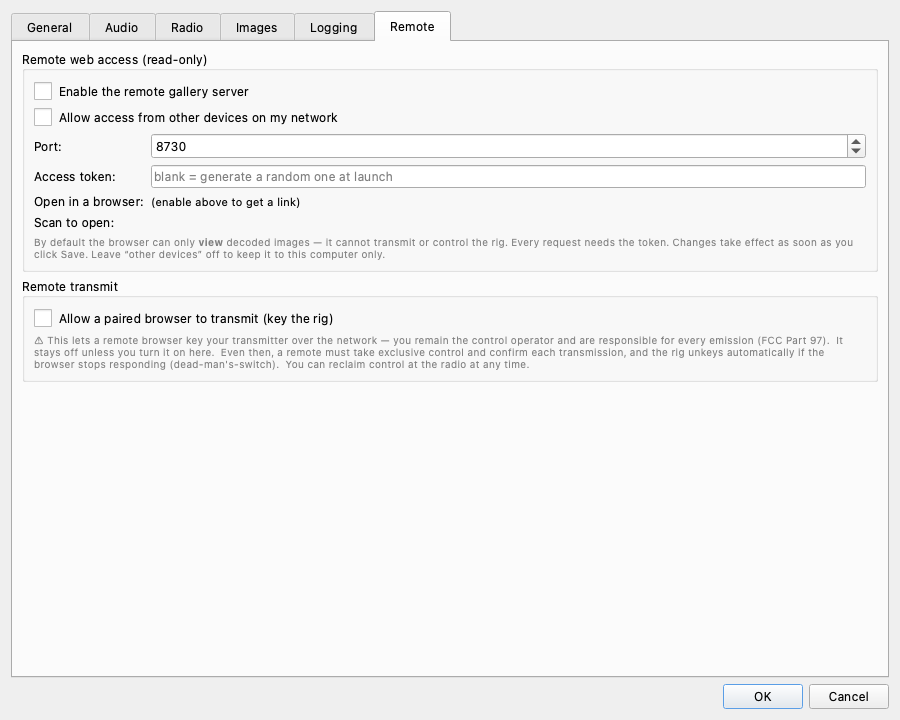Click the "Port:" label
The image size is (900, 720).
click(48, 146)
